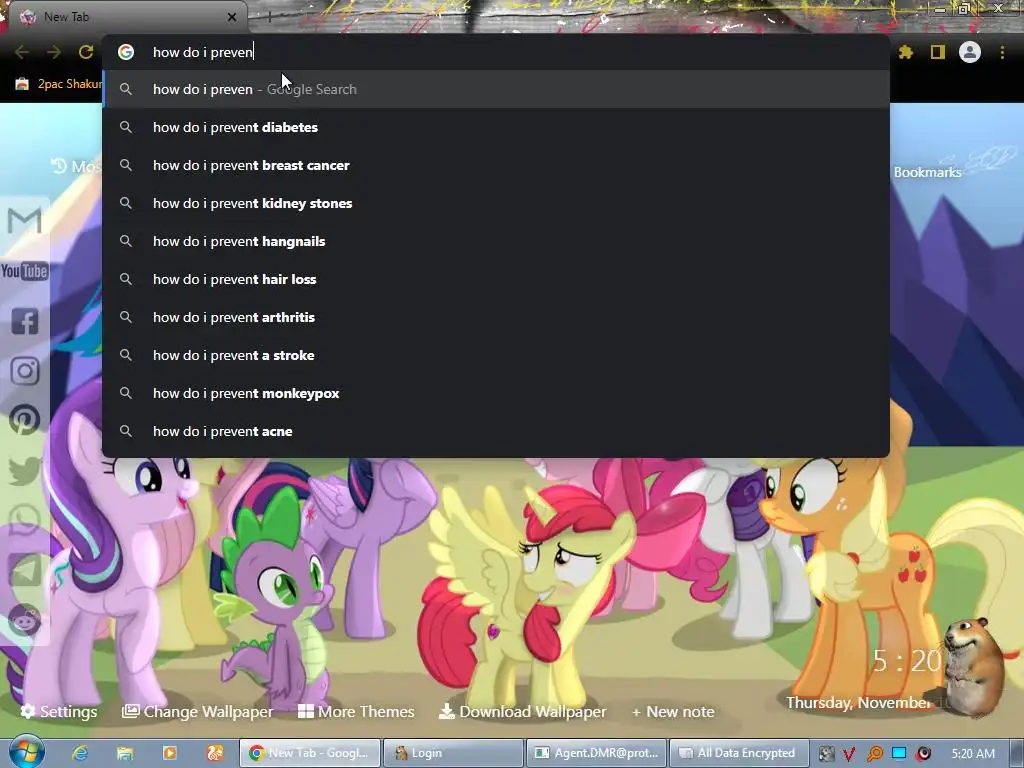
Task: Click the hamster mascot on the page
Action: click(x=976, y=666)
